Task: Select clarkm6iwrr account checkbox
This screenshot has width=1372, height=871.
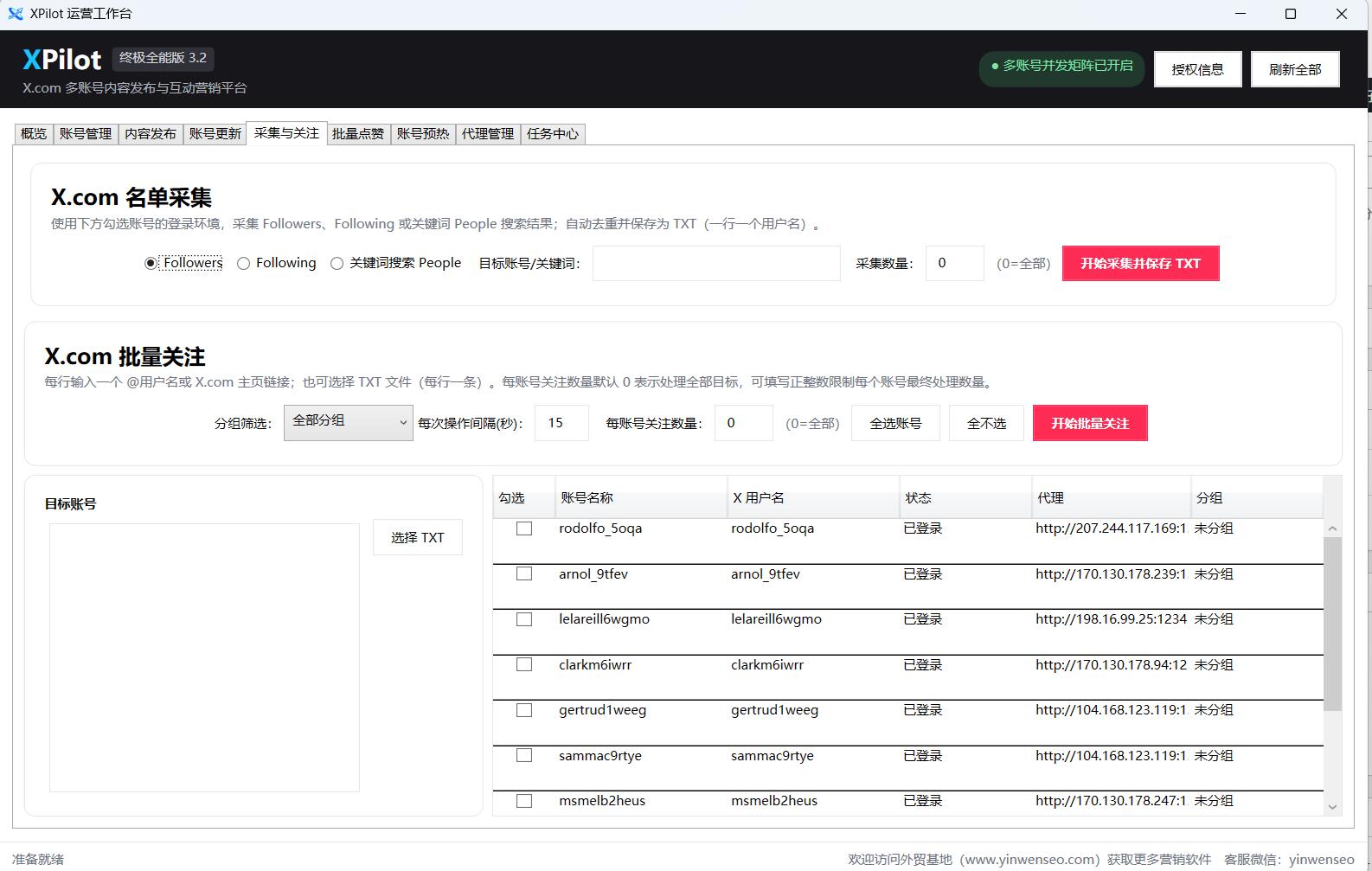Action: coord(524,664)
